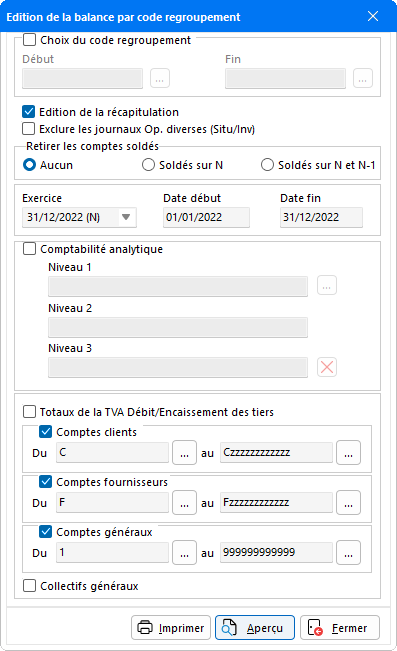Click the red X clear button beside Niveau 3

point(327,367)
